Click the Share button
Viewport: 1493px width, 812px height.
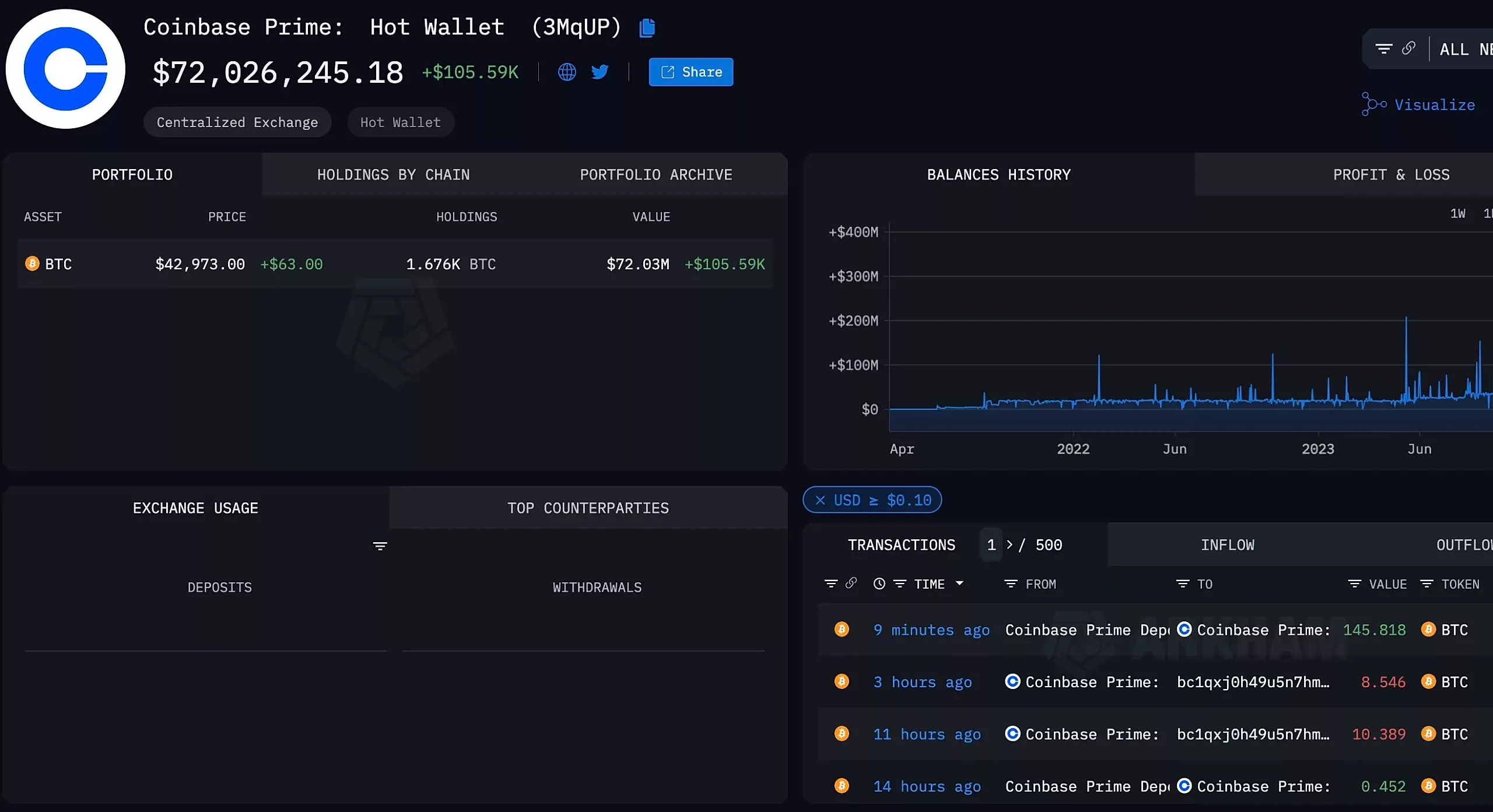point(691,72)
